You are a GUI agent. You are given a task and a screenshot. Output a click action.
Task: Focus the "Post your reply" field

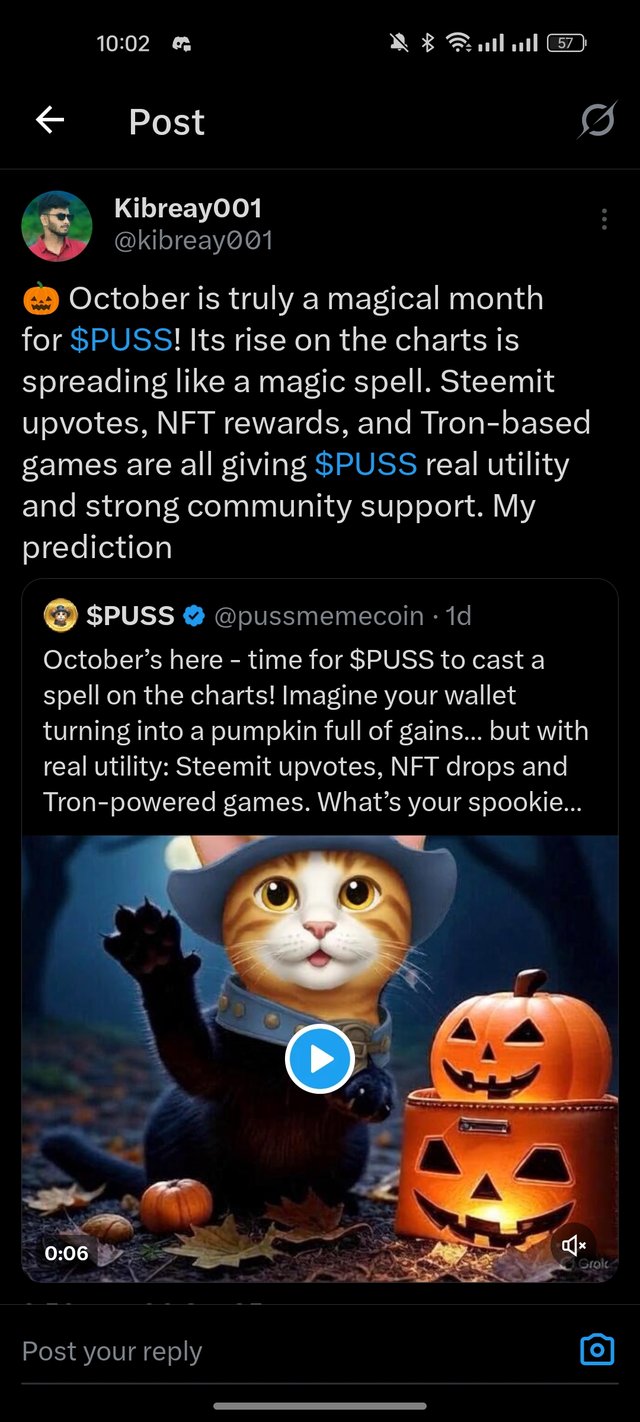click(290, 1351)
